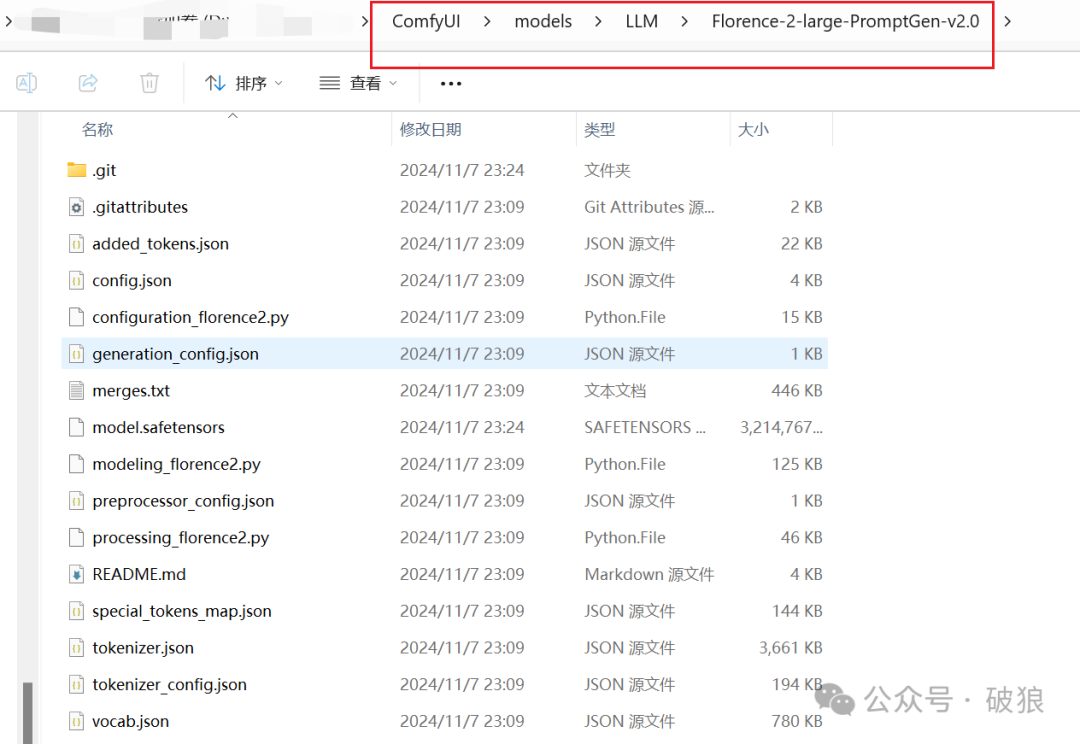Click the Share icon in the toolbar

(88, 83)
